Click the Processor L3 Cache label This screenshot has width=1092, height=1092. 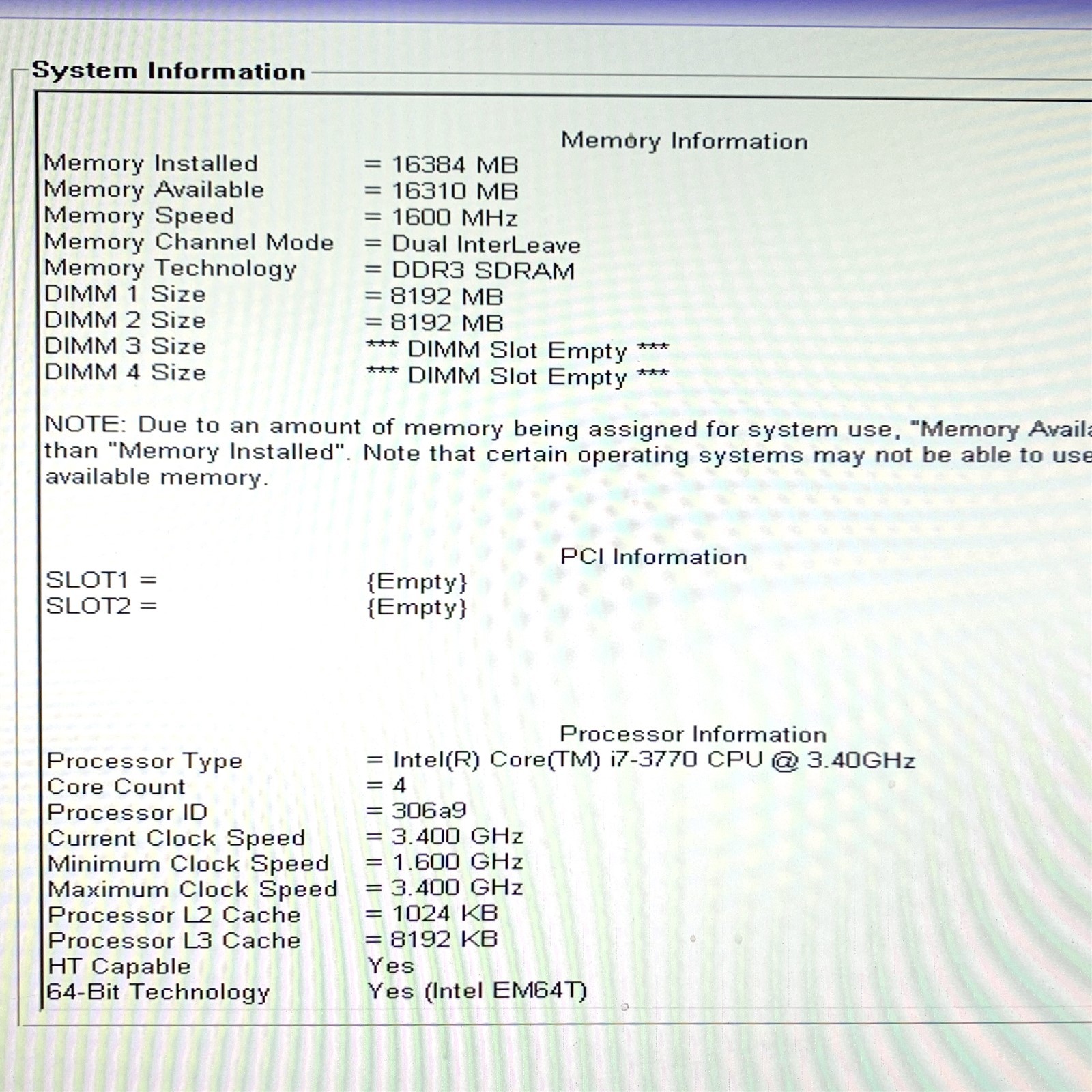174,940
